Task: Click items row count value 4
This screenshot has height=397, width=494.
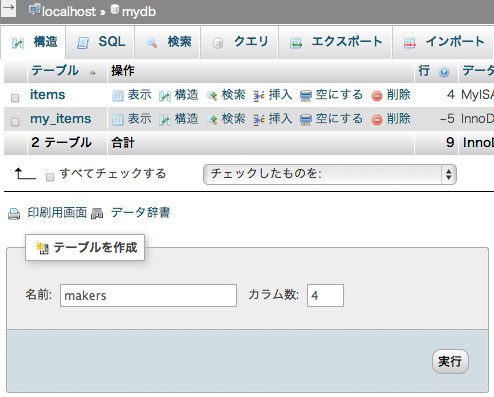Action: 451,95
